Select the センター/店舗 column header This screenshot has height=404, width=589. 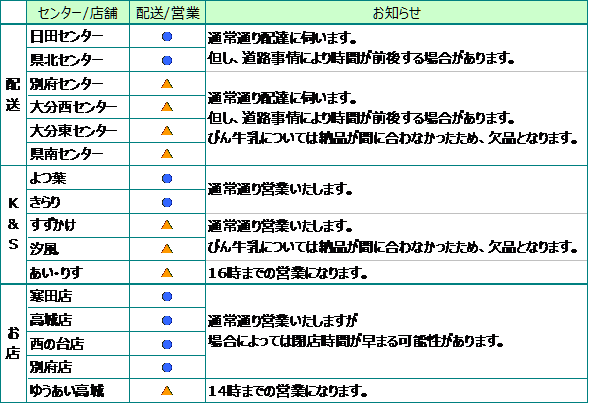[x=78, y=13]
